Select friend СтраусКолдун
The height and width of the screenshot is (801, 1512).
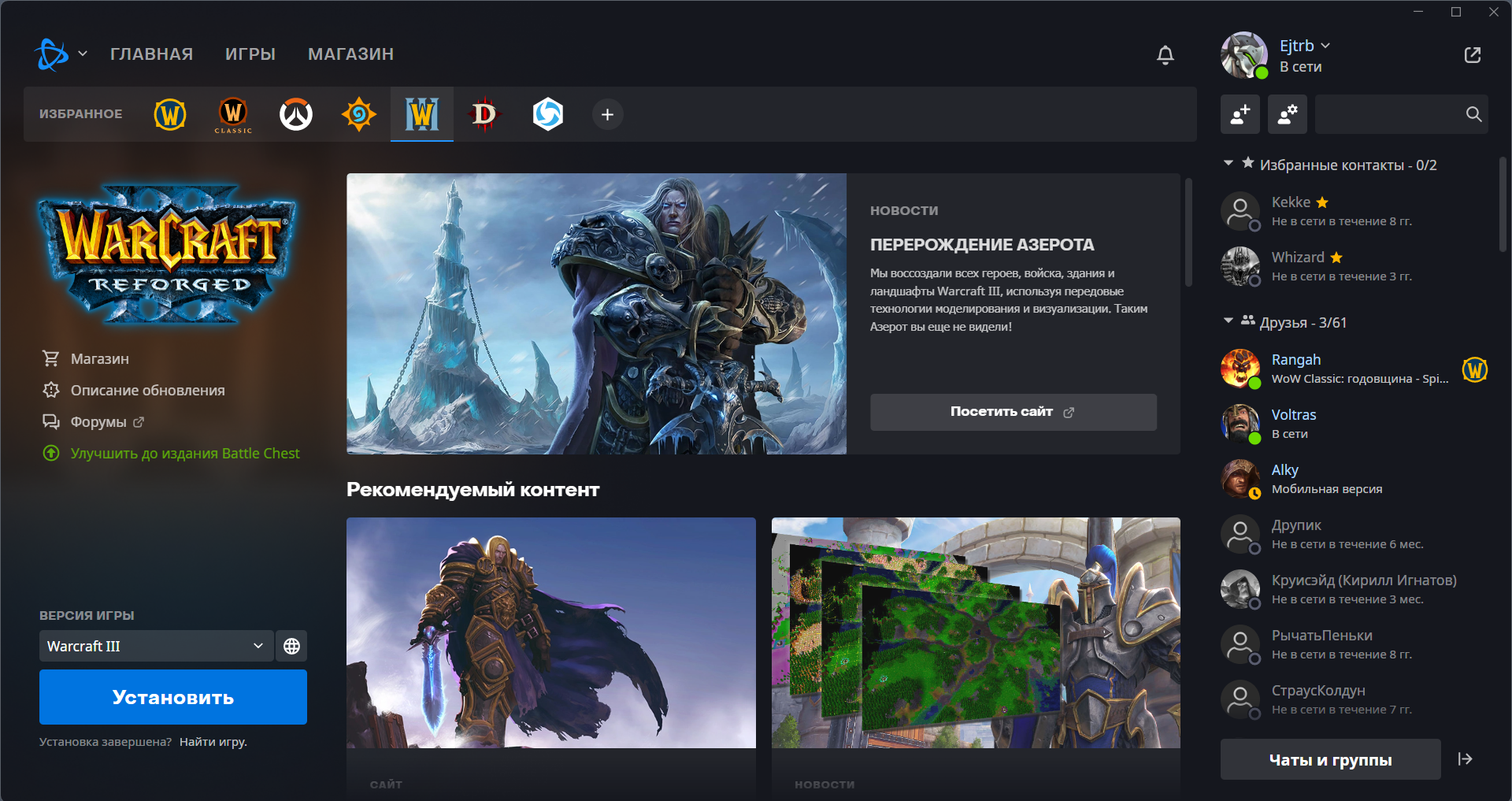tap(1354, 700)
